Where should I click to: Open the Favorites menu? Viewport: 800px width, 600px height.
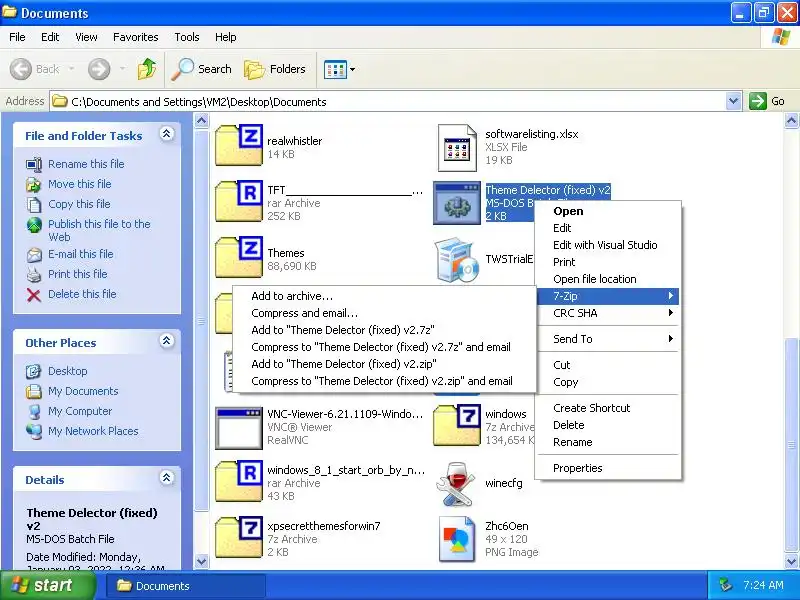(x=136, y=37)
